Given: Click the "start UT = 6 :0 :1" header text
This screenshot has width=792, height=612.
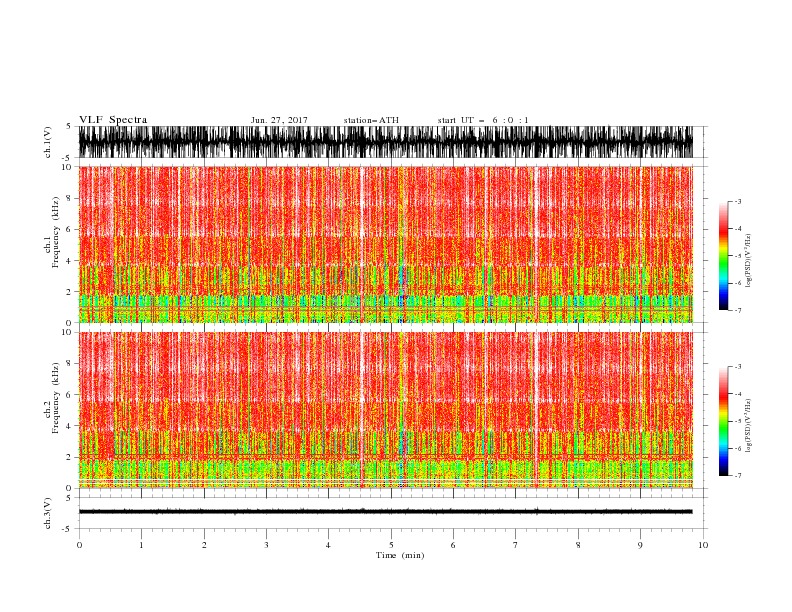Looking at the screenshot, I should click(483, 120).
